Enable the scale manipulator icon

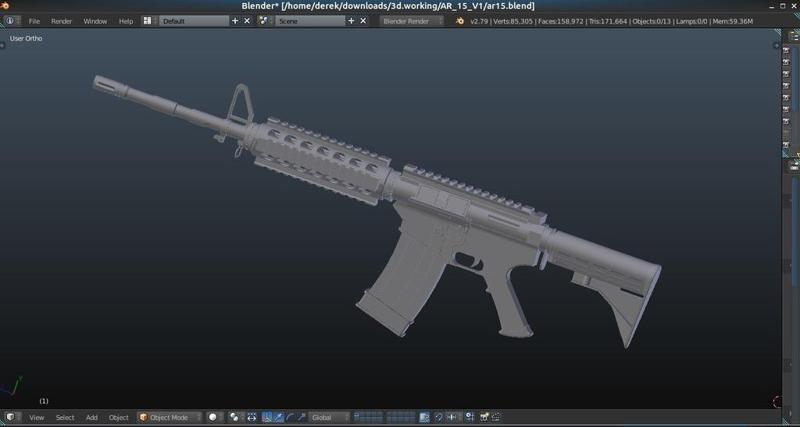pyautogui.click(x=302, y=417)
